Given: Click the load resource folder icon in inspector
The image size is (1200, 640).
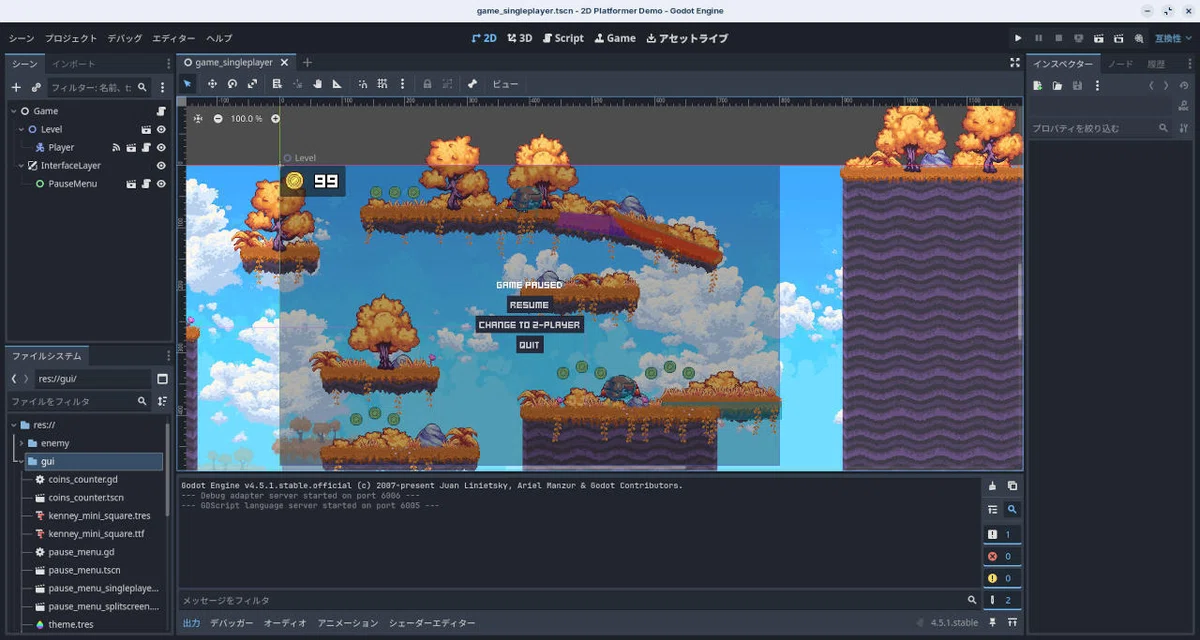Looking at the screenshot, I should click(x=1057, y=86).
